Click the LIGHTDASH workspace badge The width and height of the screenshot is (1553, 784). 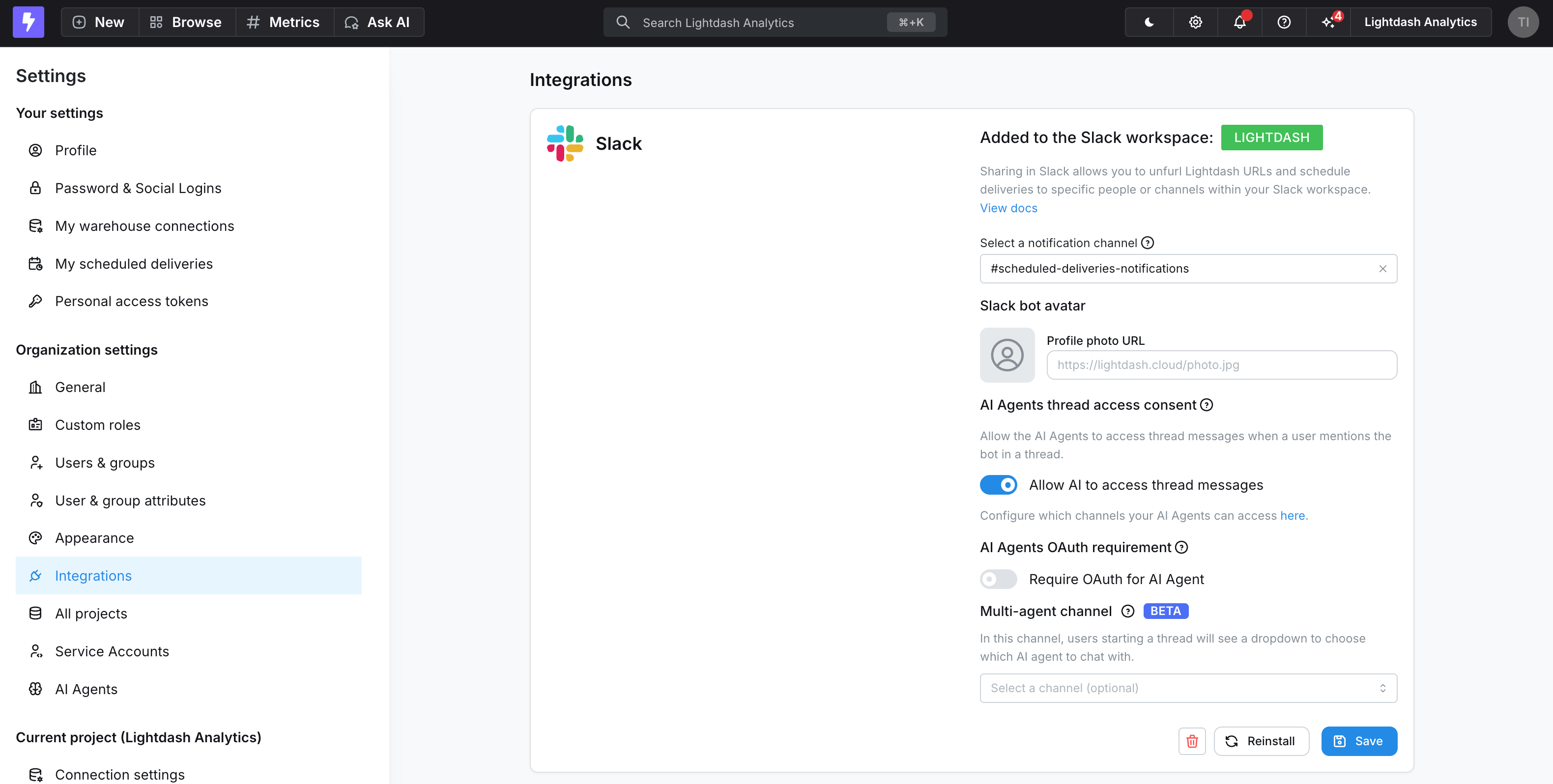coord(1271,138)
